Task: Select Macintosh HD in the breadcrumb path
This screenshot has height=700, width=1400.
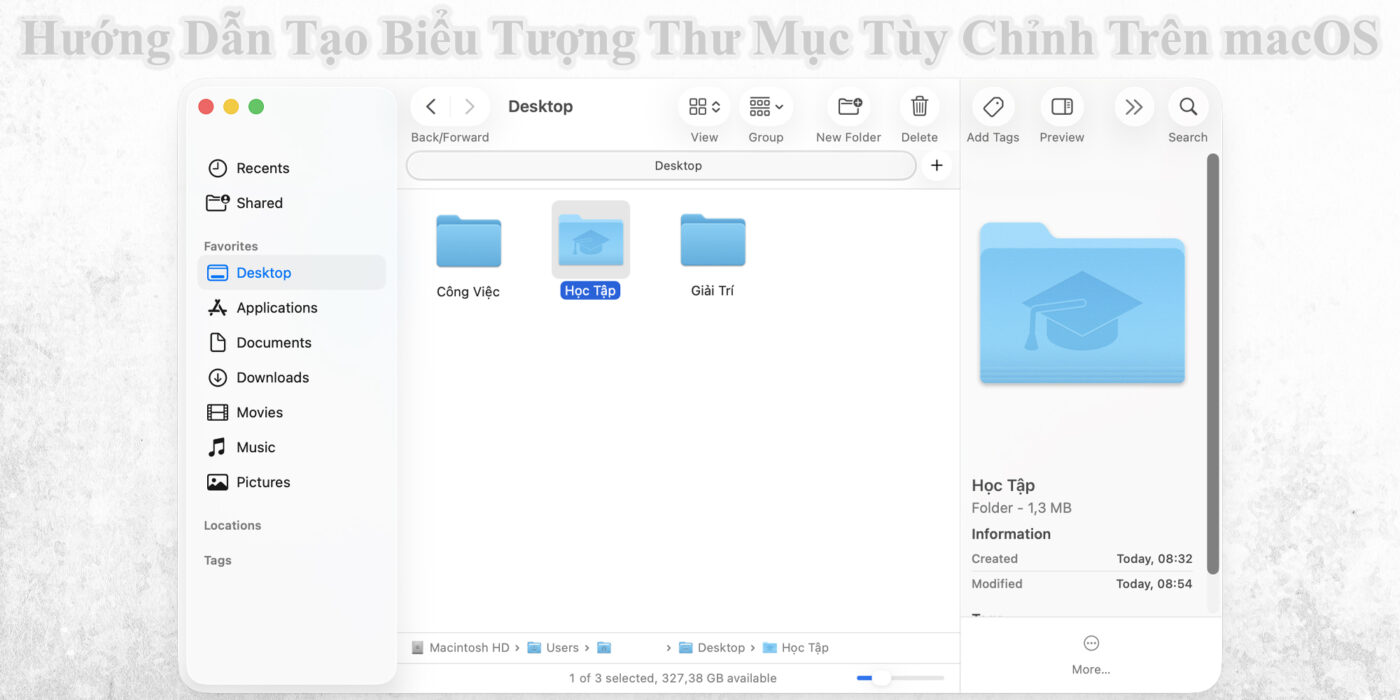Action: (x=469, y=647)
